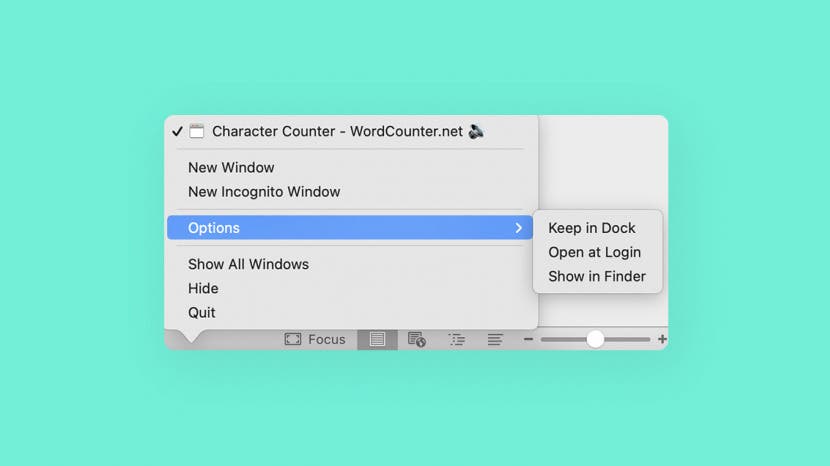
Task: Toggle checkmark next to Character Counter window
Action: point(177,131)
